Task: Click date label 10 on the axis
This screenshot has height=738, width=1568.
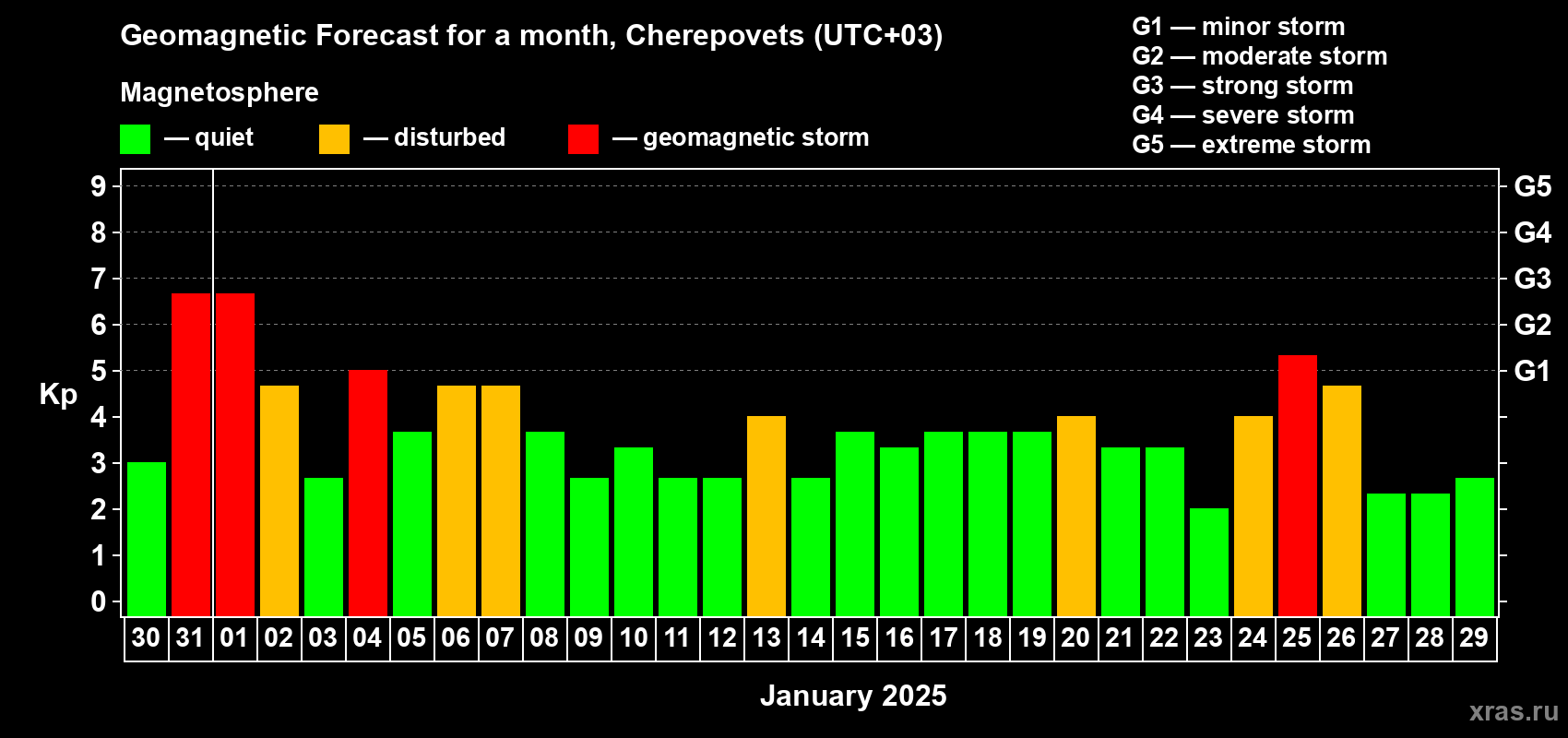Action: click(x=633, y=637)
